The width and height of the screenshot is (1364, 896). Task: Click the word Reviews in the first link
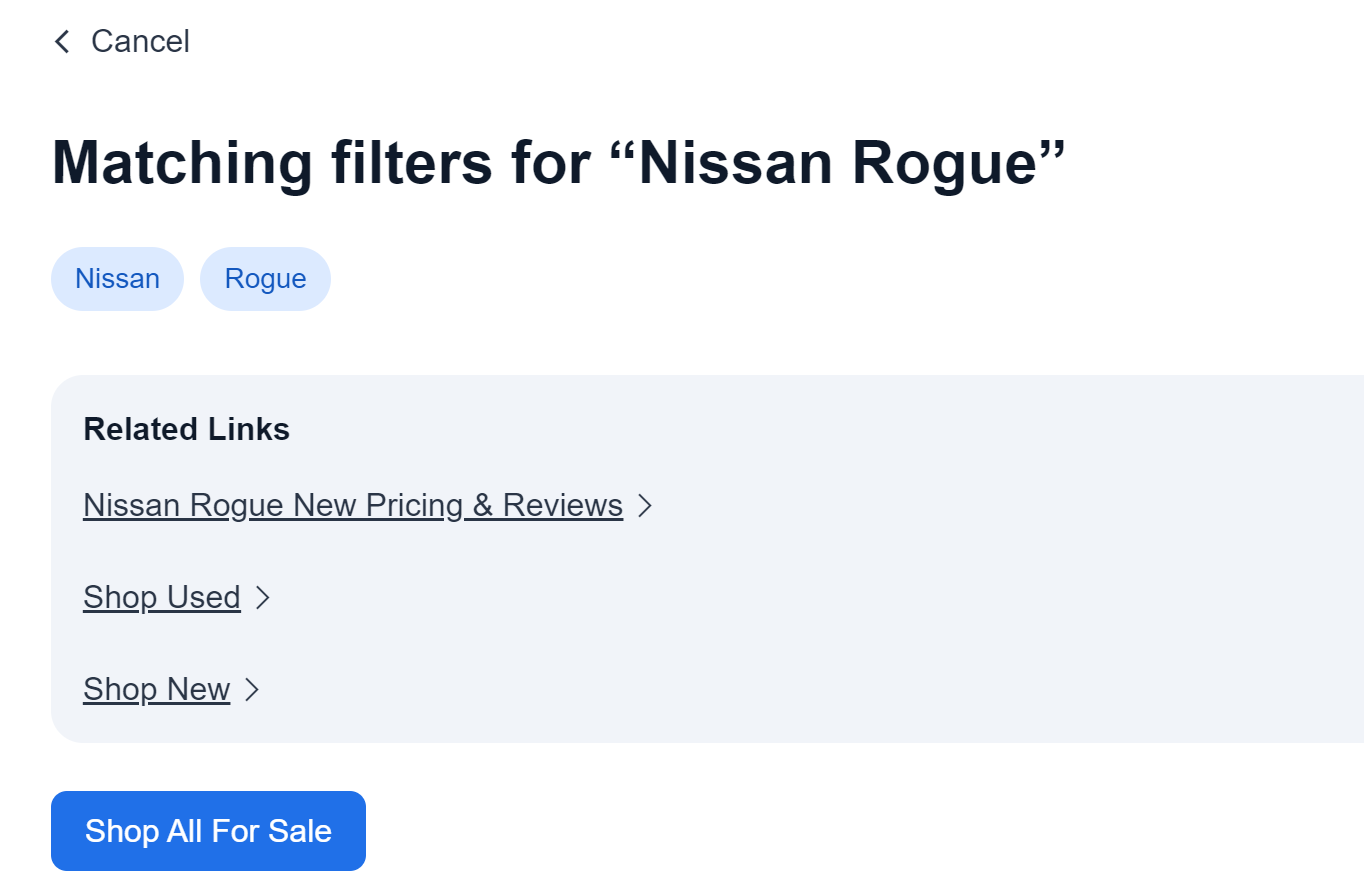[563, 505]
